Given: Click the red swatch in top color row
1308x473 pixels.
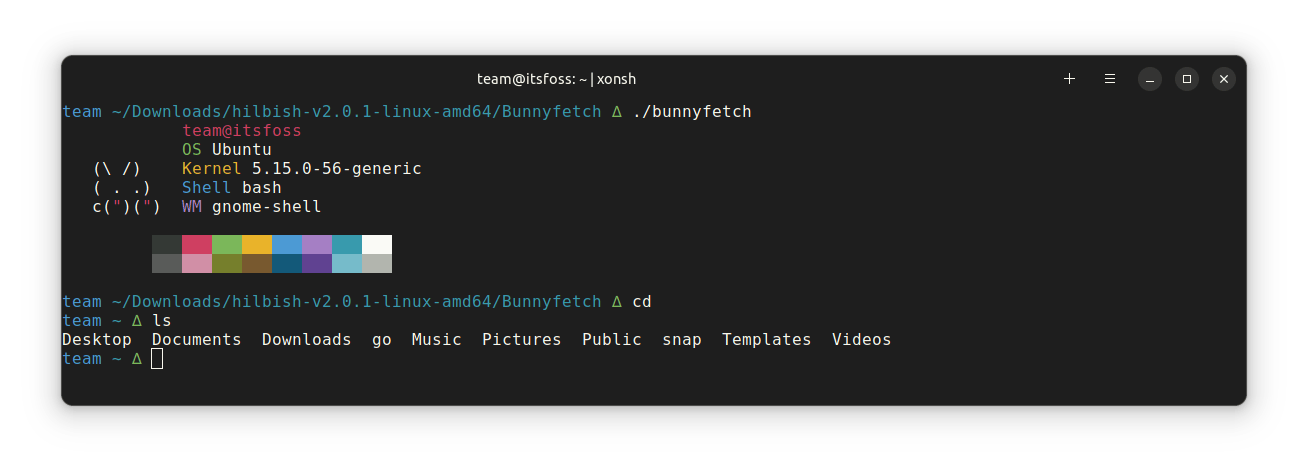Looking at the screenshot, I should [x=197, y=245].
